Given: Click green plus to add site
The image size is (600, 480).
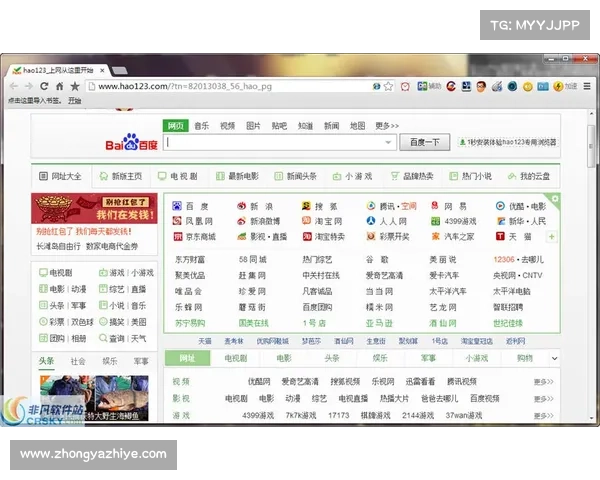Looking at the screenshot, I should (551, 237).
